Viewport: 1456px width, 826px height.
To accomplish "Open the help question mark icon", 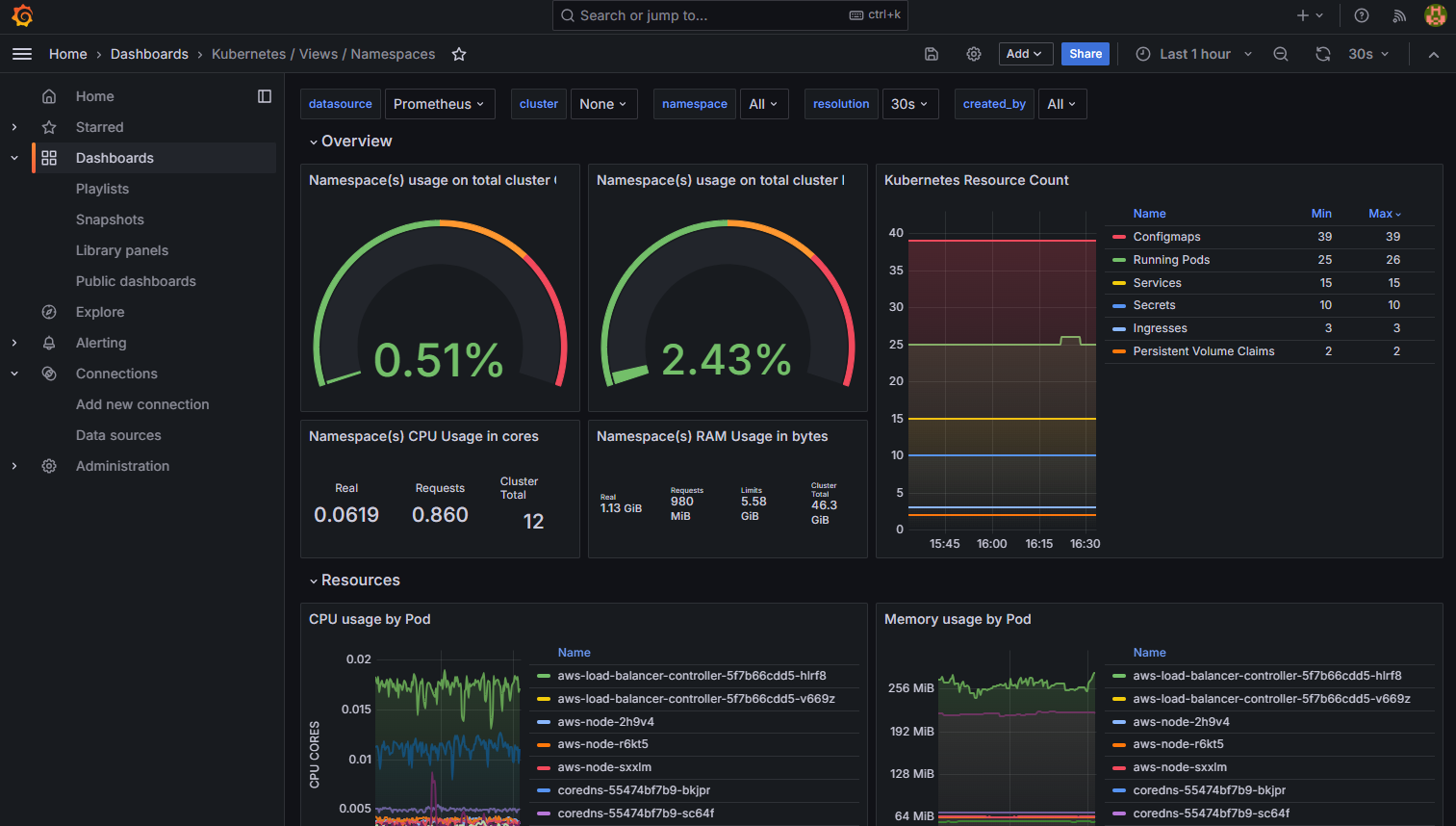I will point(1362,15).
